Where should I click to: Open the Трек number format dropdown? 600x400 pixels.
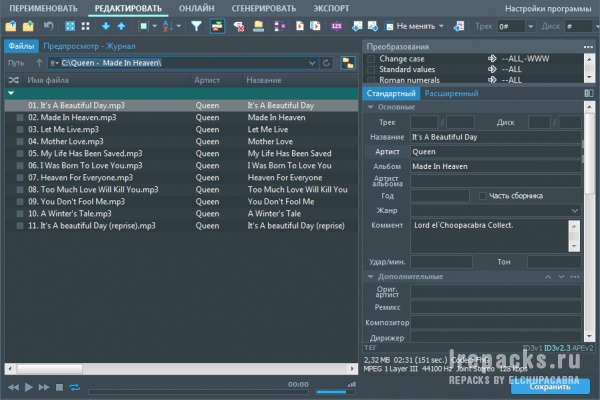(530, 26)
